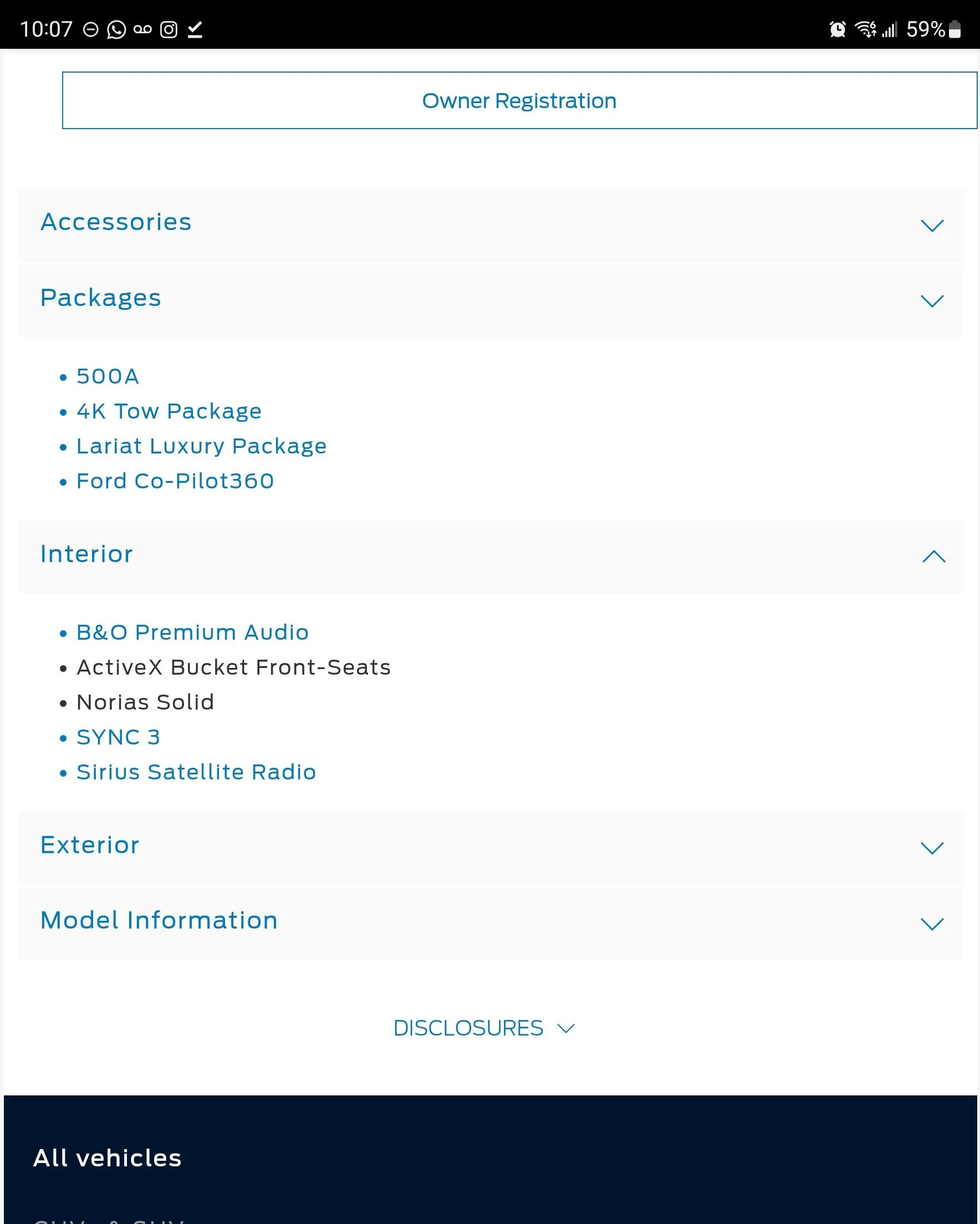Open the 4K Tow Package link
980x1224 pixels.
click(169, 411)
